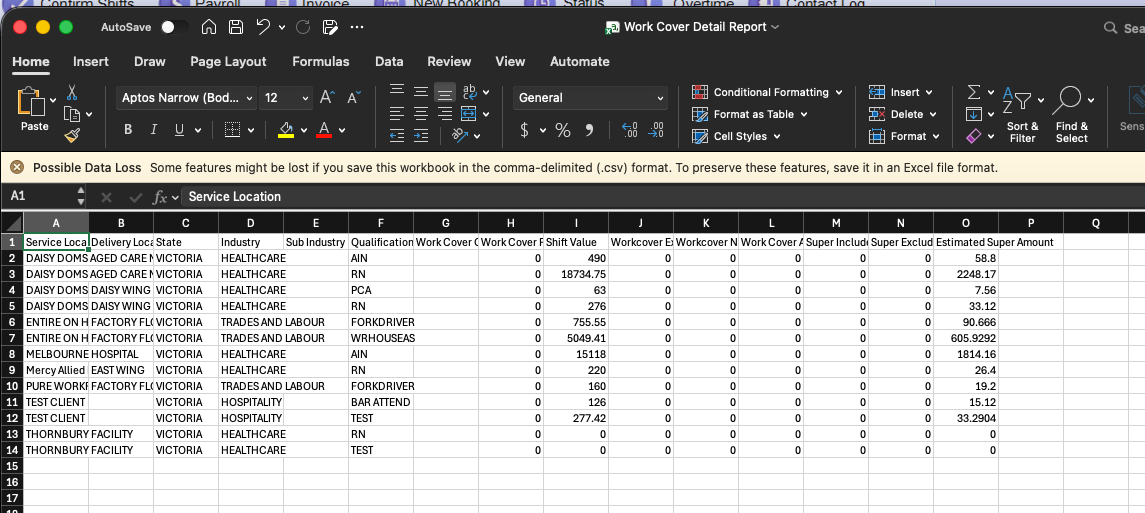Image resolution: width=1145 pixels, height=513 pixels.
Task: Click the Cut scissors icon
Action: (x=72, y=92)
